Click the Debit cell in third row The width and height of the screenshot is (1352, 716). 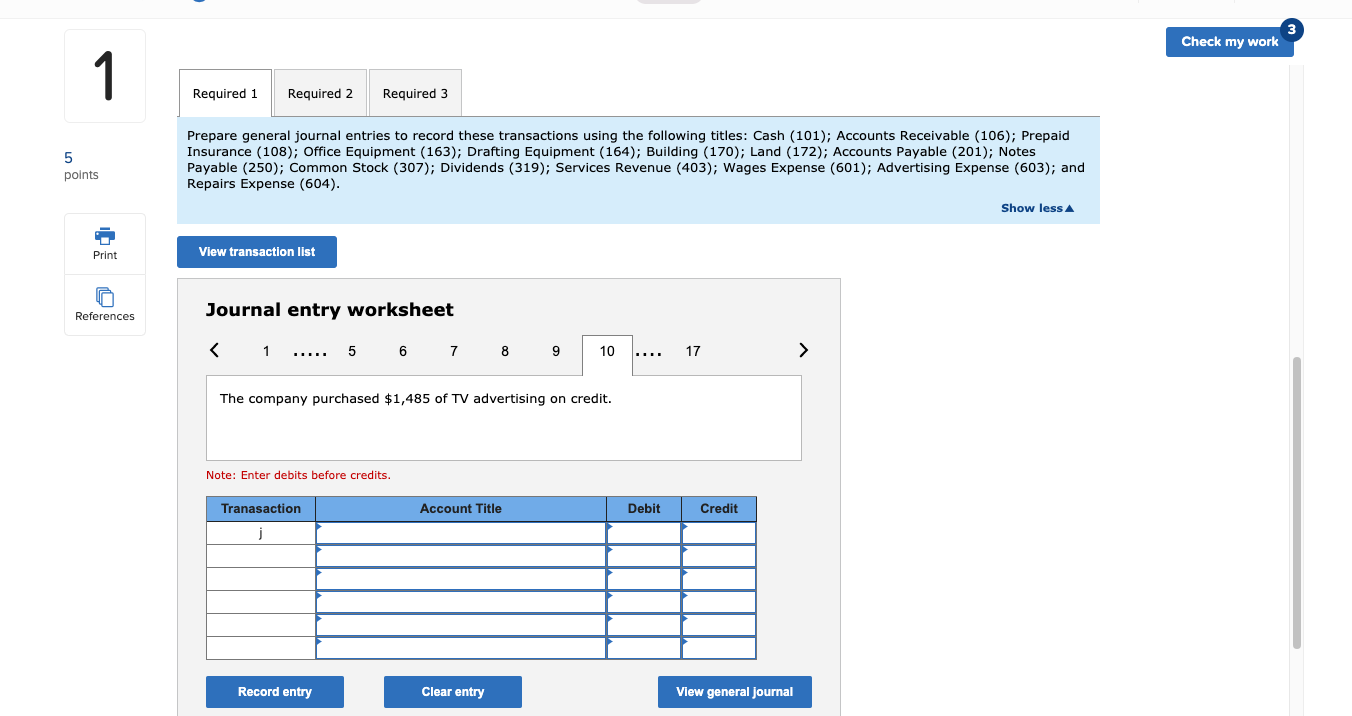644,579
